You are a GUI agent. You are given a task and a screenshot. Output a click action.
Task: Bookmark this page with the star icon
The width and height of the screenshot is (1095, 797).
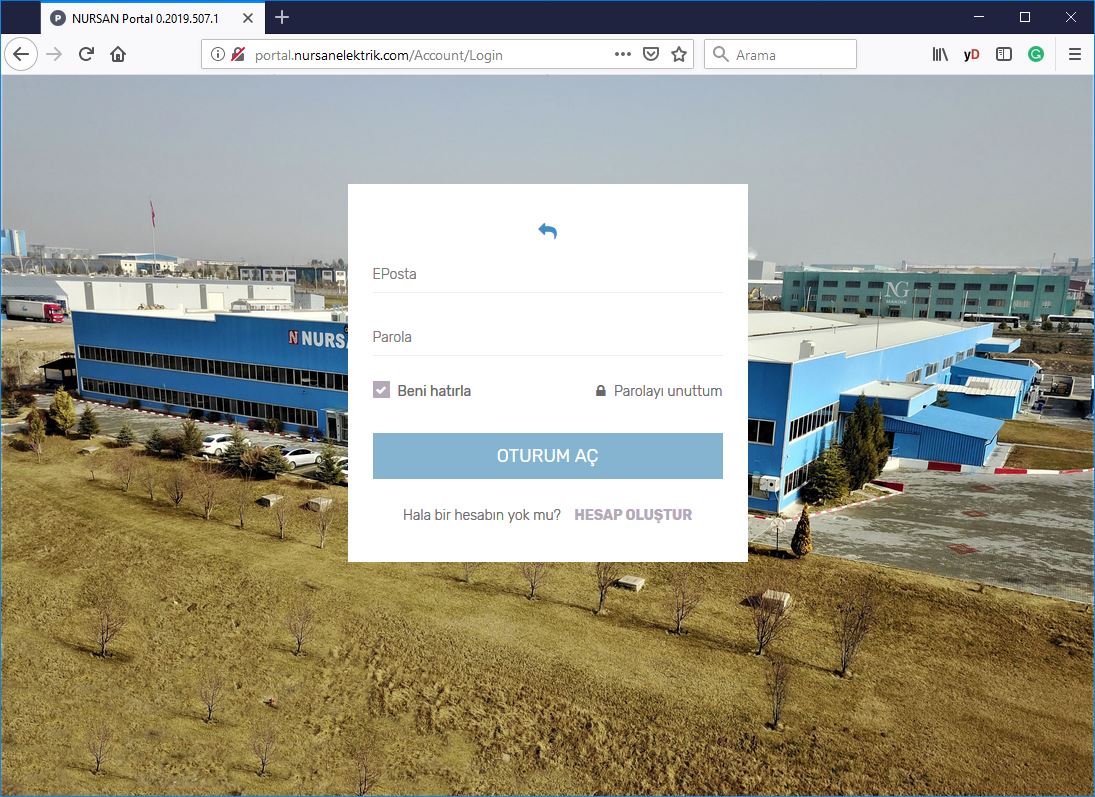point(679,55)
